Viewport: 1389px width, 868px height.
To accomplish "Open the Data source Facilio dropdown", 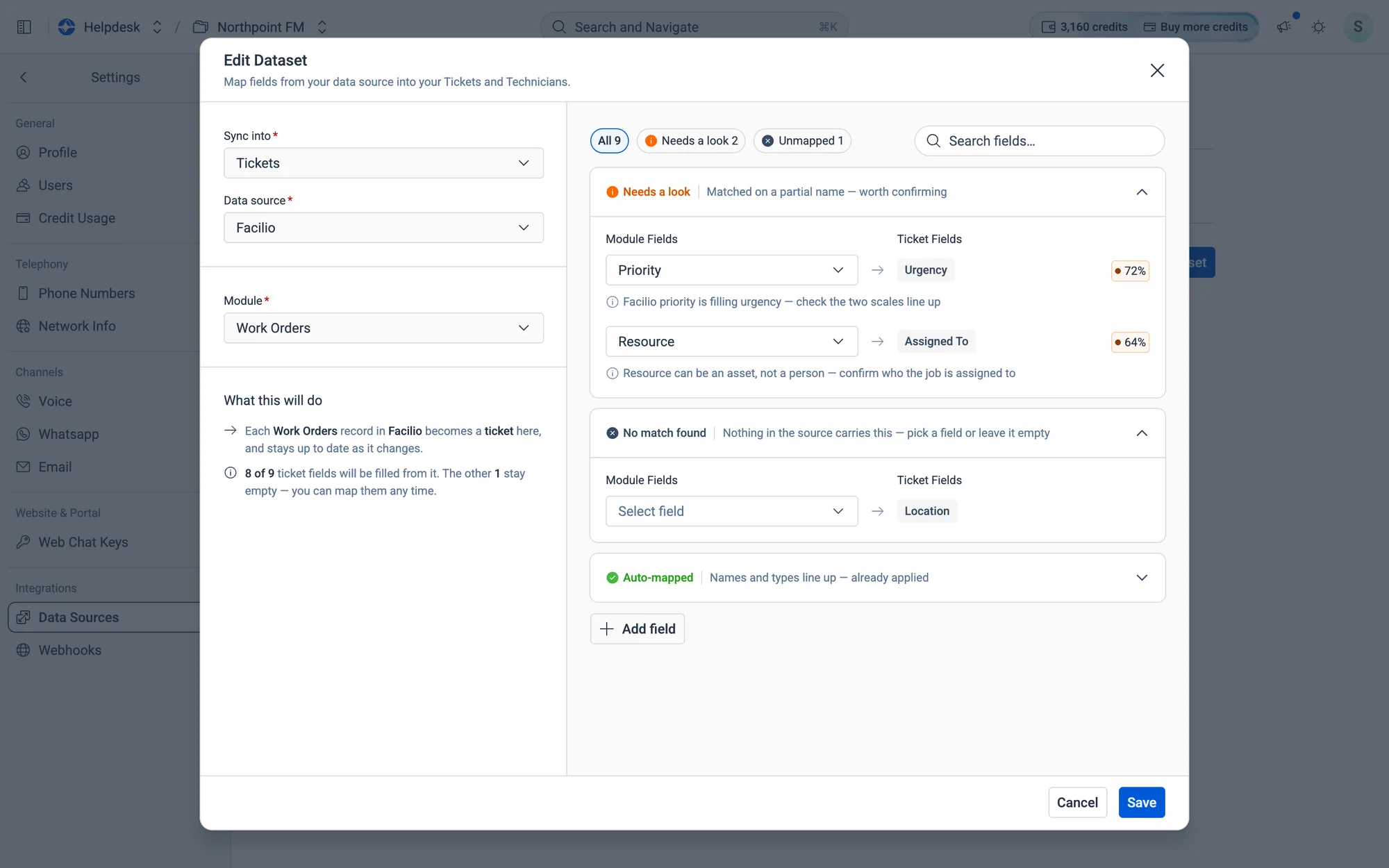I will pos(383,228).
